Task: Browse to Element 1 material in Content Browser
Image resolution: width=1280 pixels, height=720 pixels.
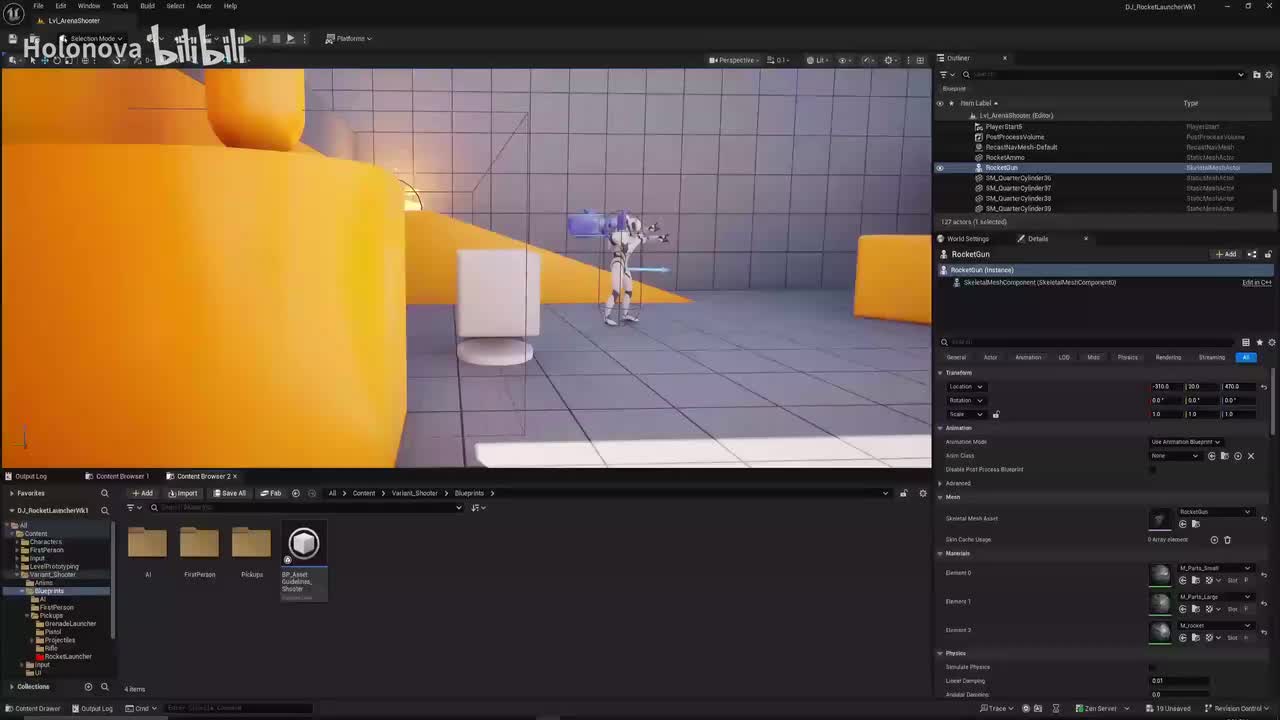Action: 1195,609
